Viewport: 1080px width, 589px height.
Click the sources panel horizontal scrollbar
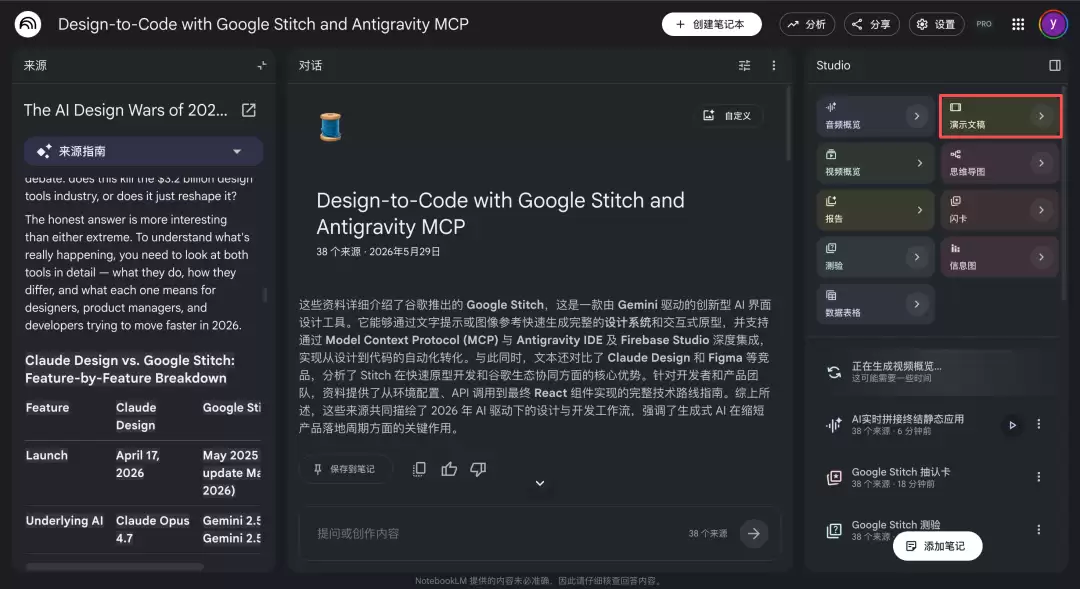coord(114,567)
